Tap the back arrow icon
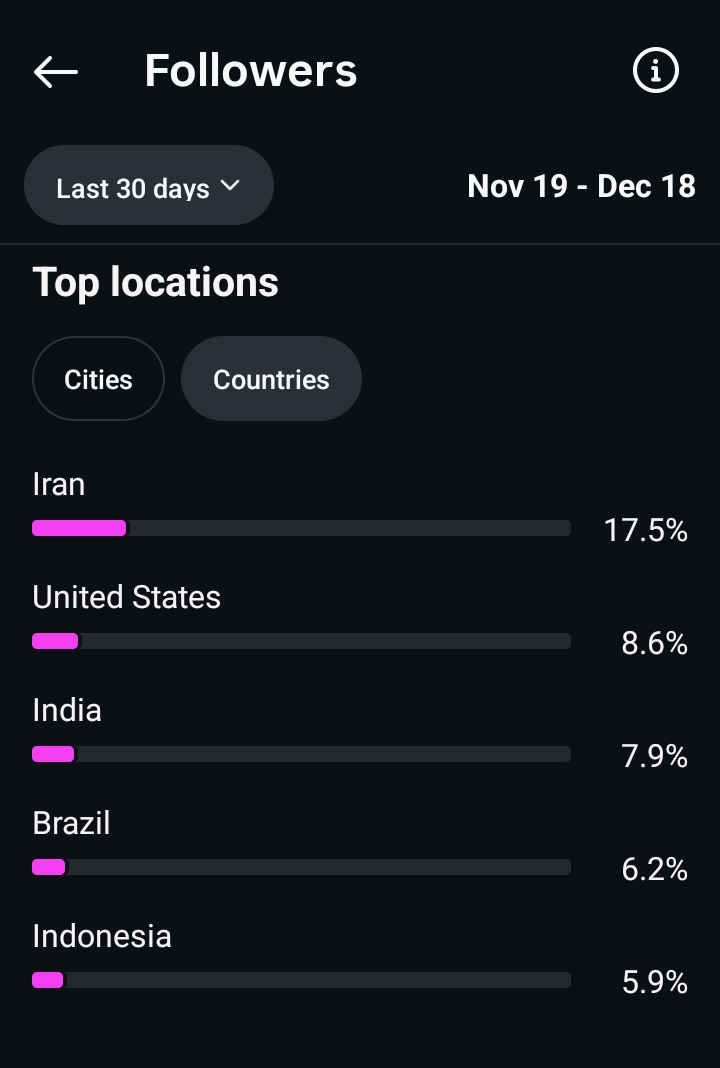Screen dimensions: 720x1068 (x=56, y=71)
